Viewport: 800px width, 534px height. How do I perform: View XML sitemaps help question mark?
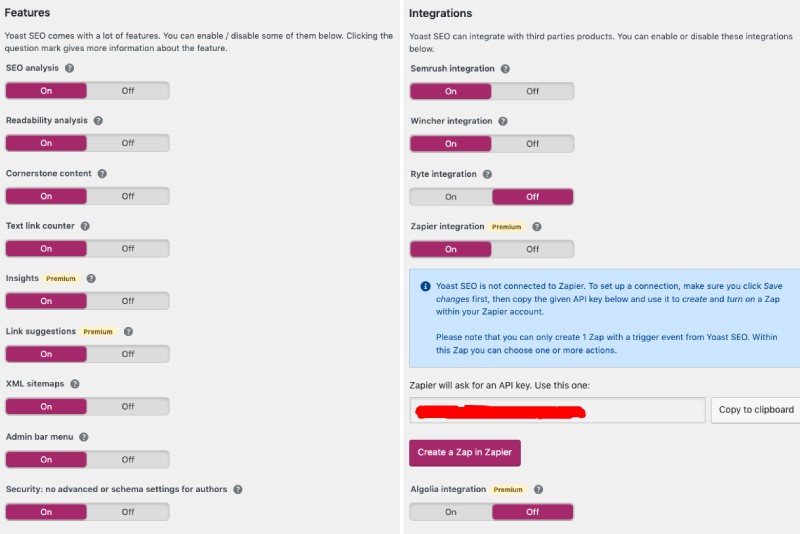click(75, 384)
